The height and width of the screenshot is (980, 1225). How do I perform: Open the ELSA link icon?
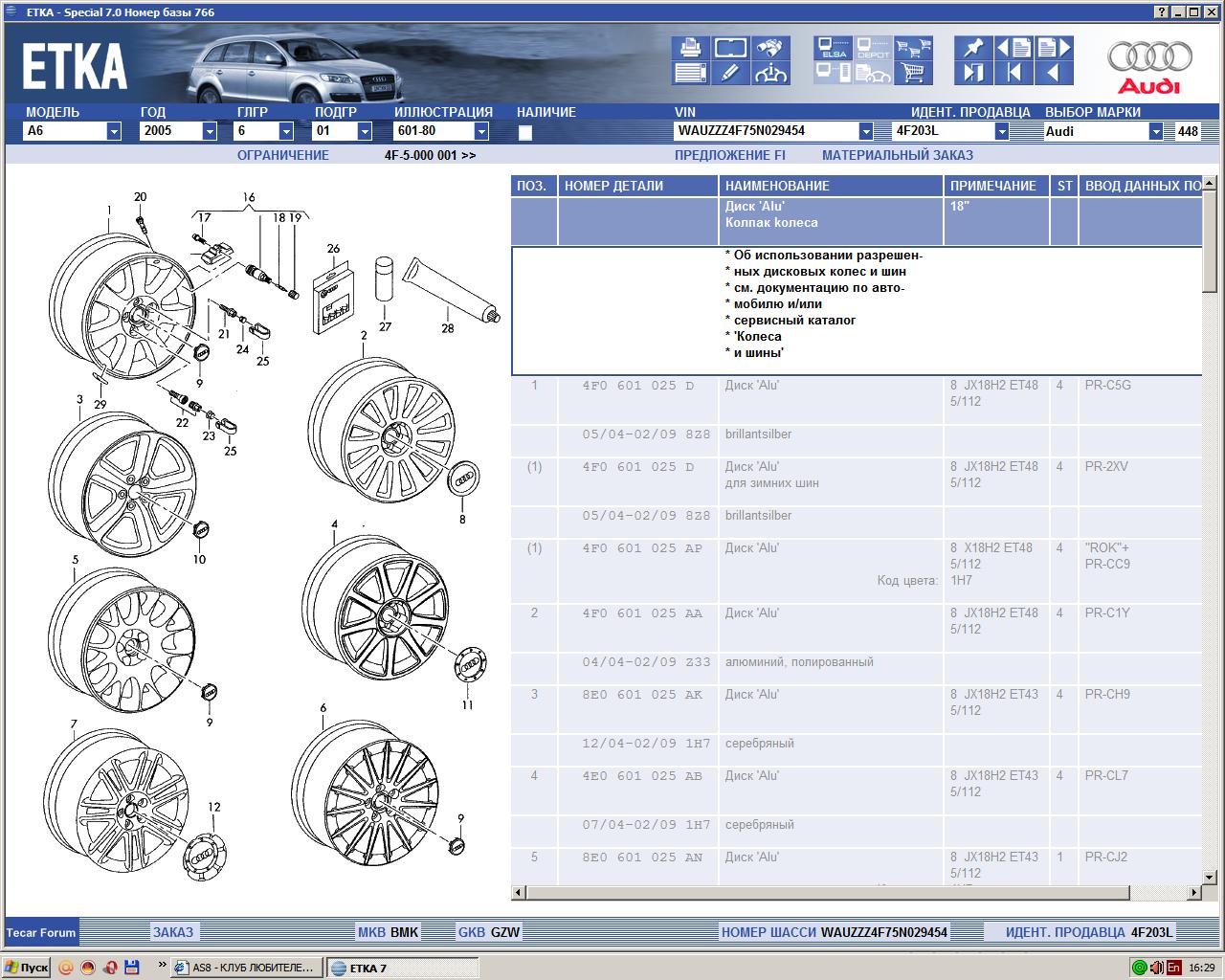834,48
